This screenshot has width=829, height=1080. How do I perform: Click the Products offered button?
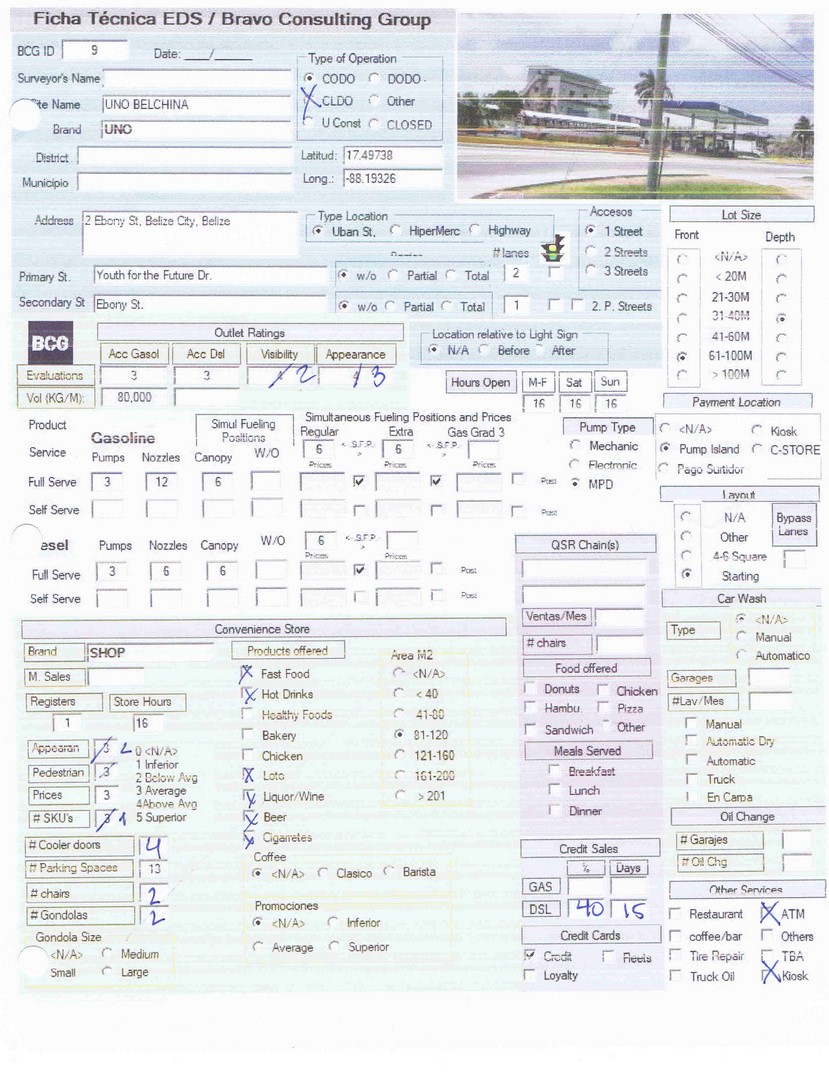(287, 651)
